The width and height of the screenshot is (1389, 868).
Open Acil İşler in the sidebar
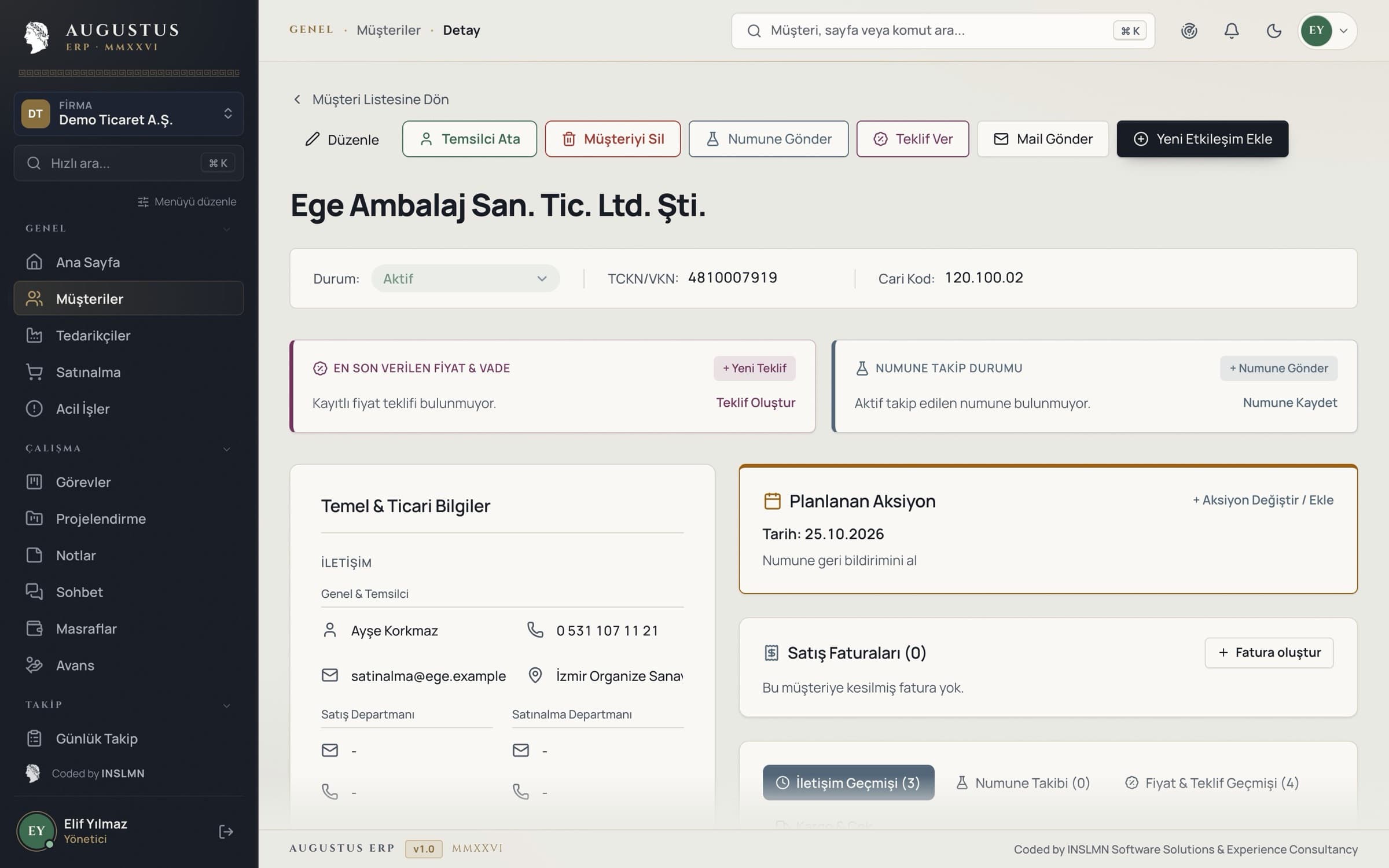point(128,409)
